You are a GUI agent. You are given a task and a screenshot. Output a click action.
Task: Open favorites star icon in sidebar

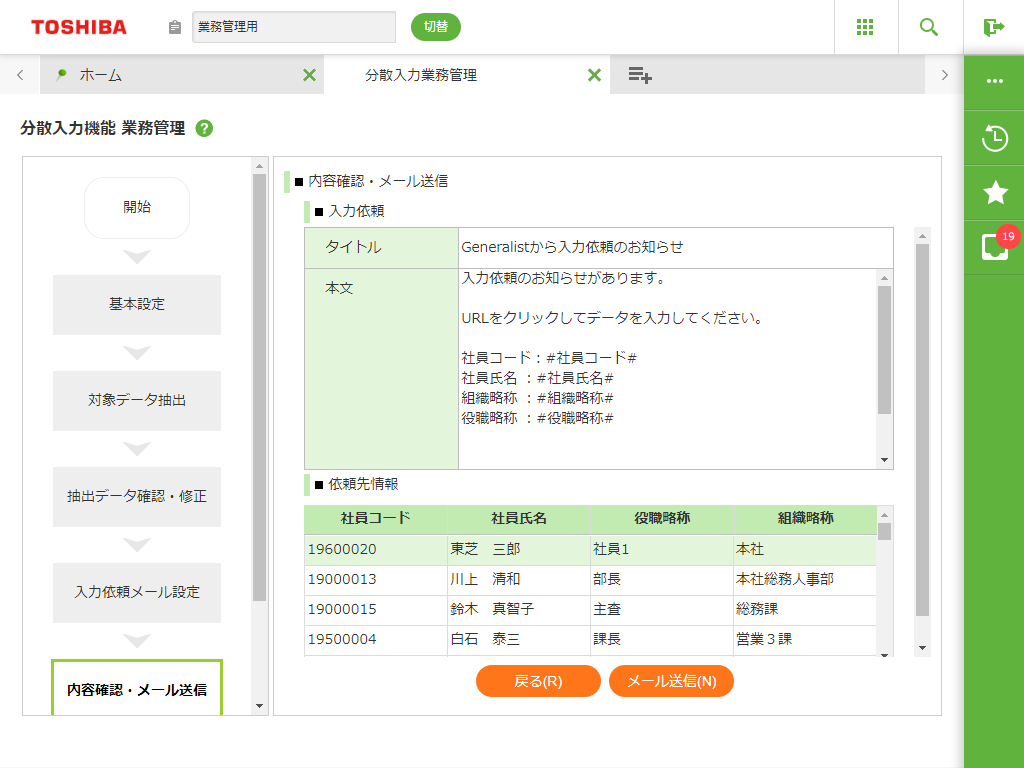point(994,192)
